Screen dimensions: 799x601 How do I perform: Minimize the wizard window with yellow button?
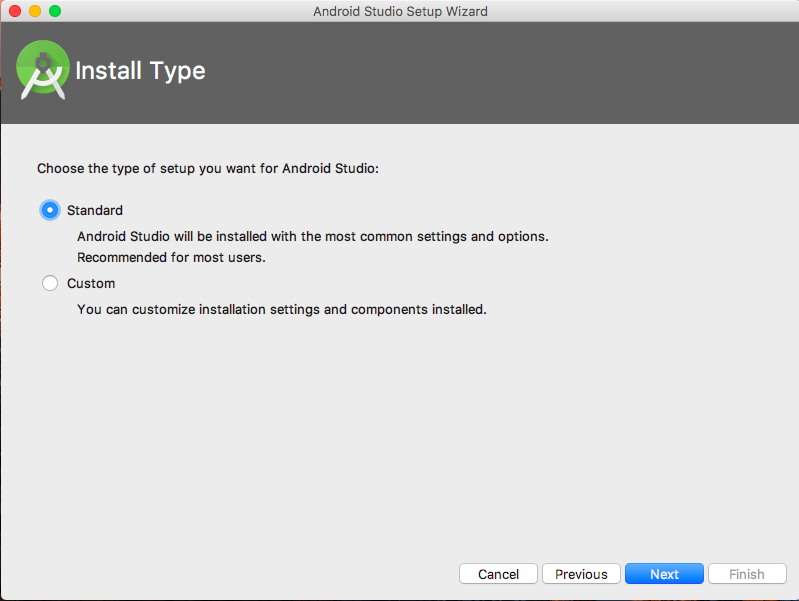click(35, 11)
